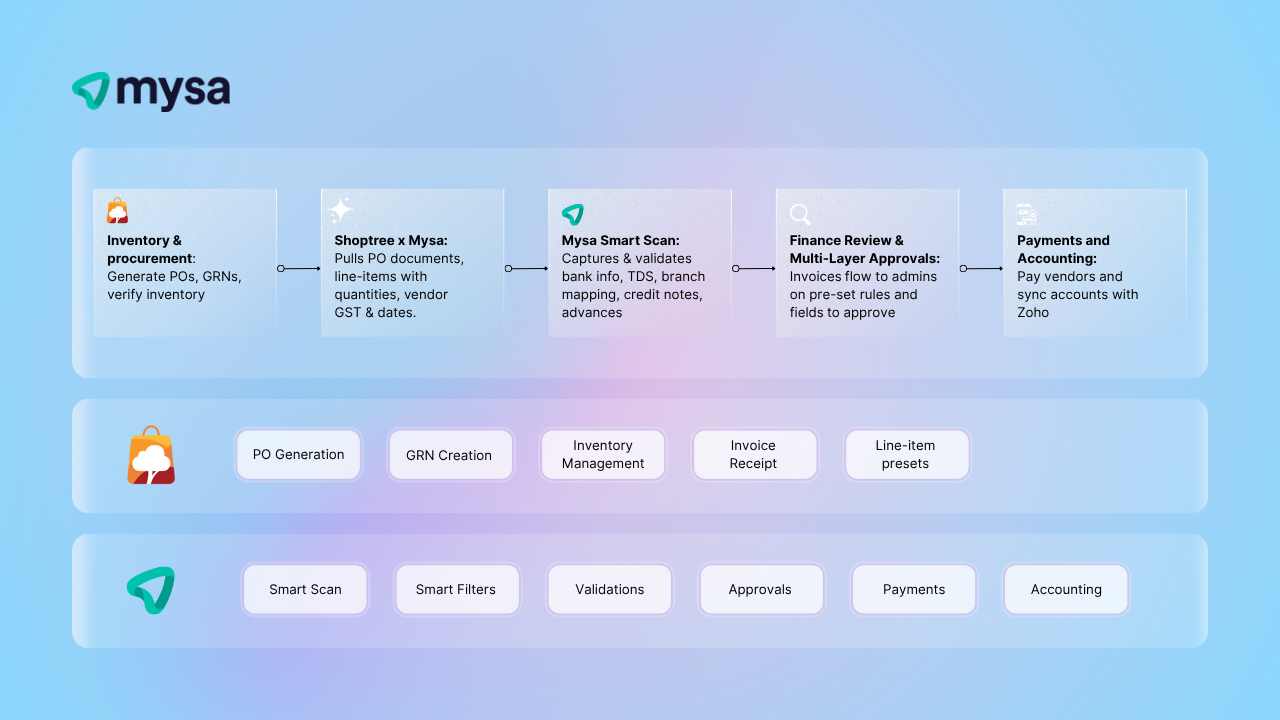This screenshot has height=720, width=1280.
Task: Click text 'Captures & validates bank info, TDS'
Action: point(626,267)
